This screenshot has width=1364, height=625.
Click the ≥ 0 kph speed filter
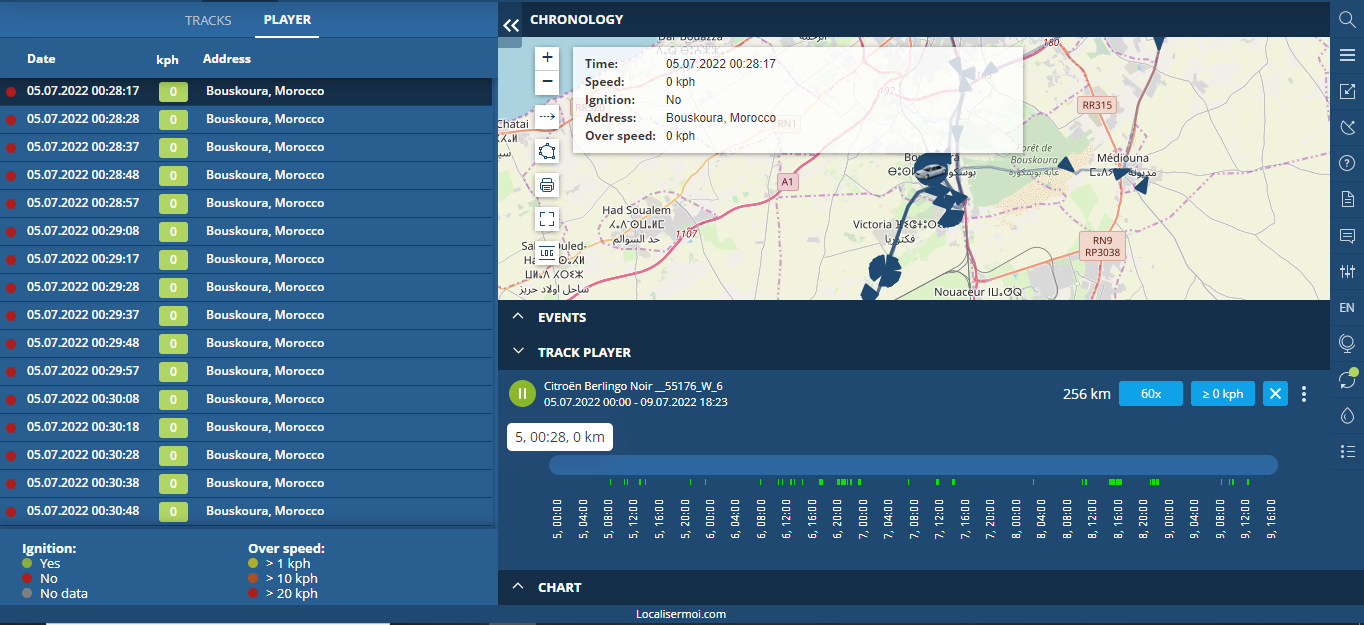[x=1222, y=394]
